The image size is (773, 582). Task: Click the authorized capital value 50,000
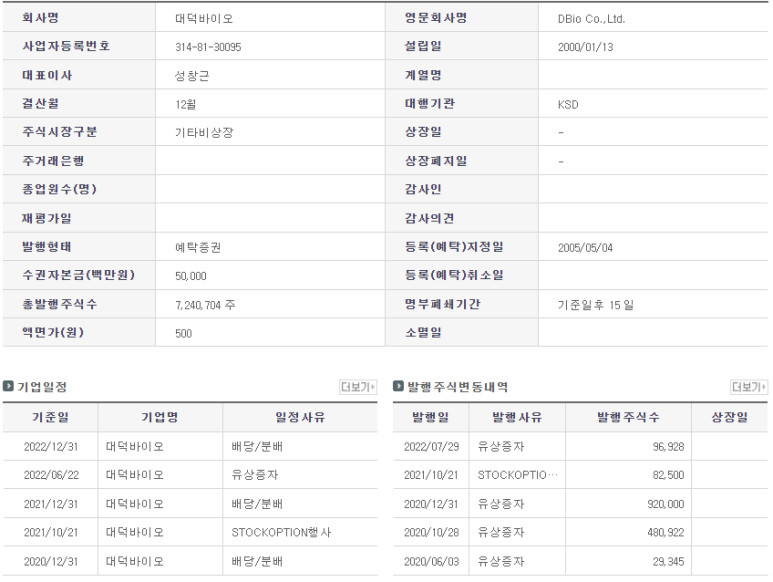[190, 276]
